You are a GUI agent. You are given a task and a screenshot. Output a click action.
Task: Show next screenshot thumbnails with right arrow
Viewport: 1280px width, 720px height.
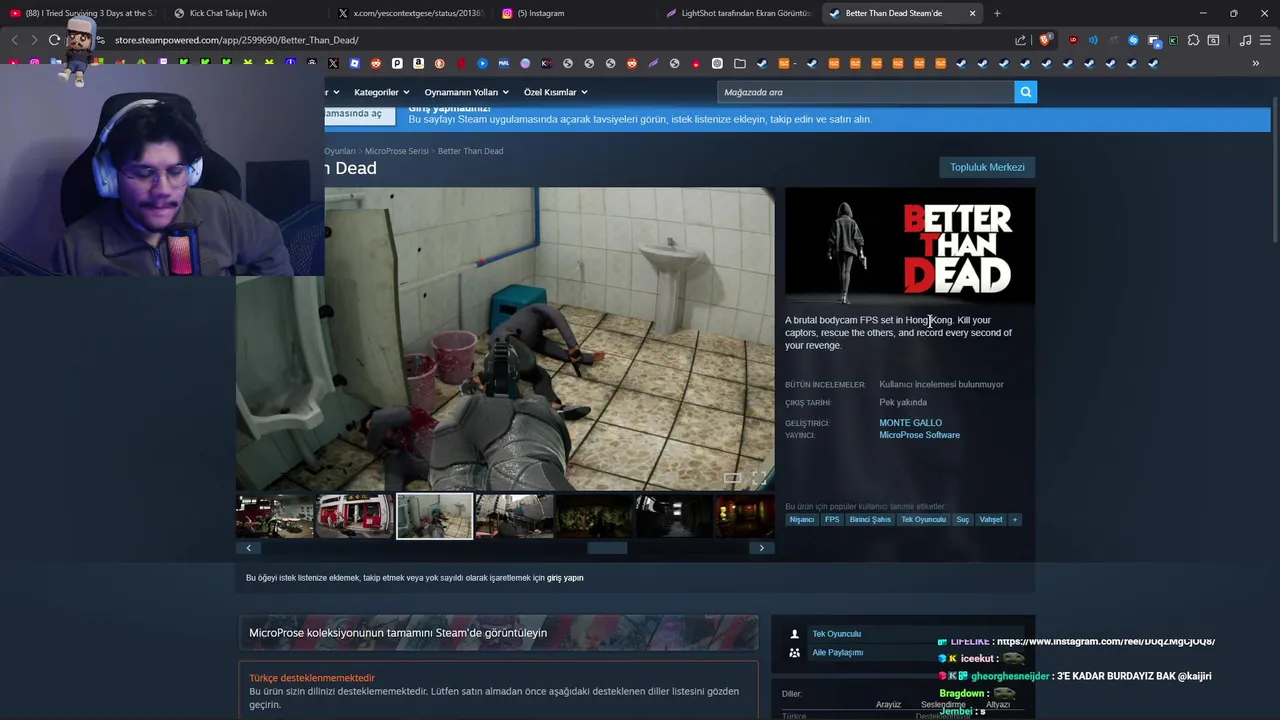coord(761,547)
